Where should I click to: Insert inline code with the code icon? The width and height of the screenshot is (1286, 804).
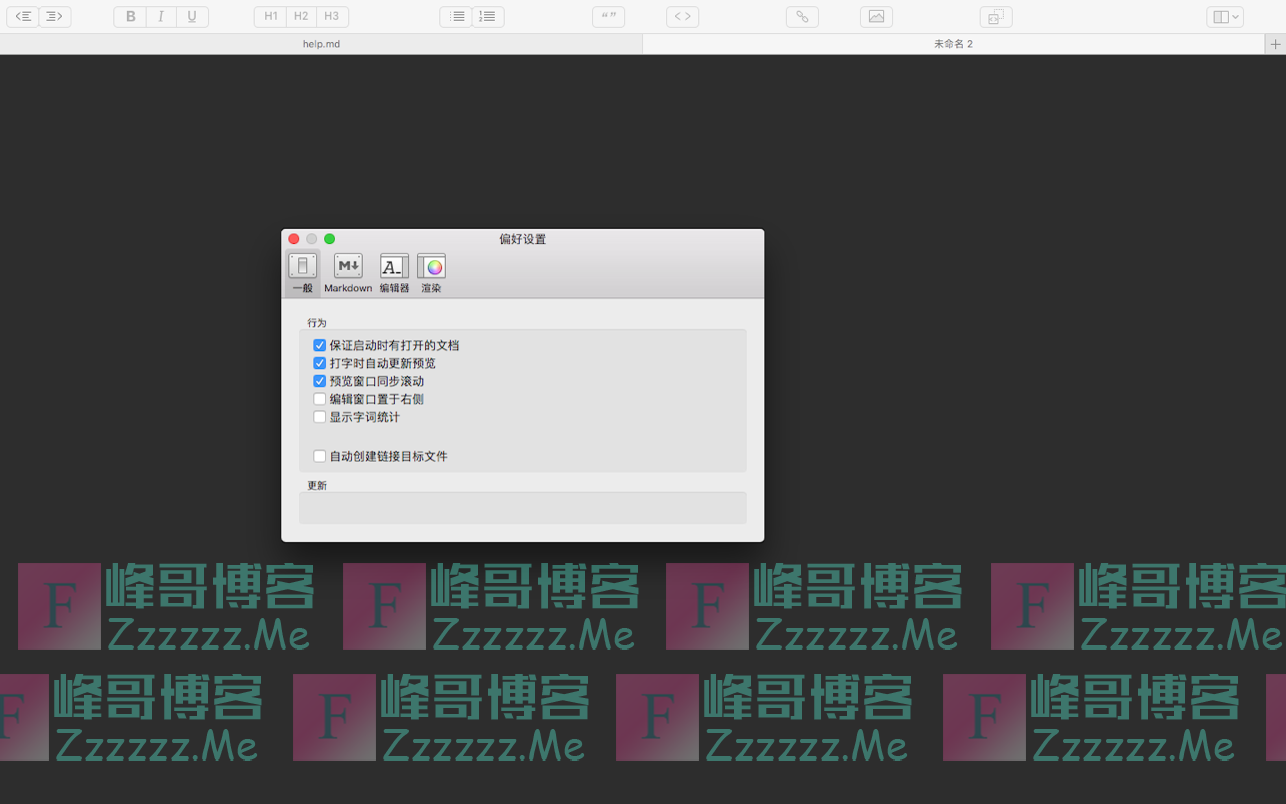pyautogui.click(x=682, y=17)
